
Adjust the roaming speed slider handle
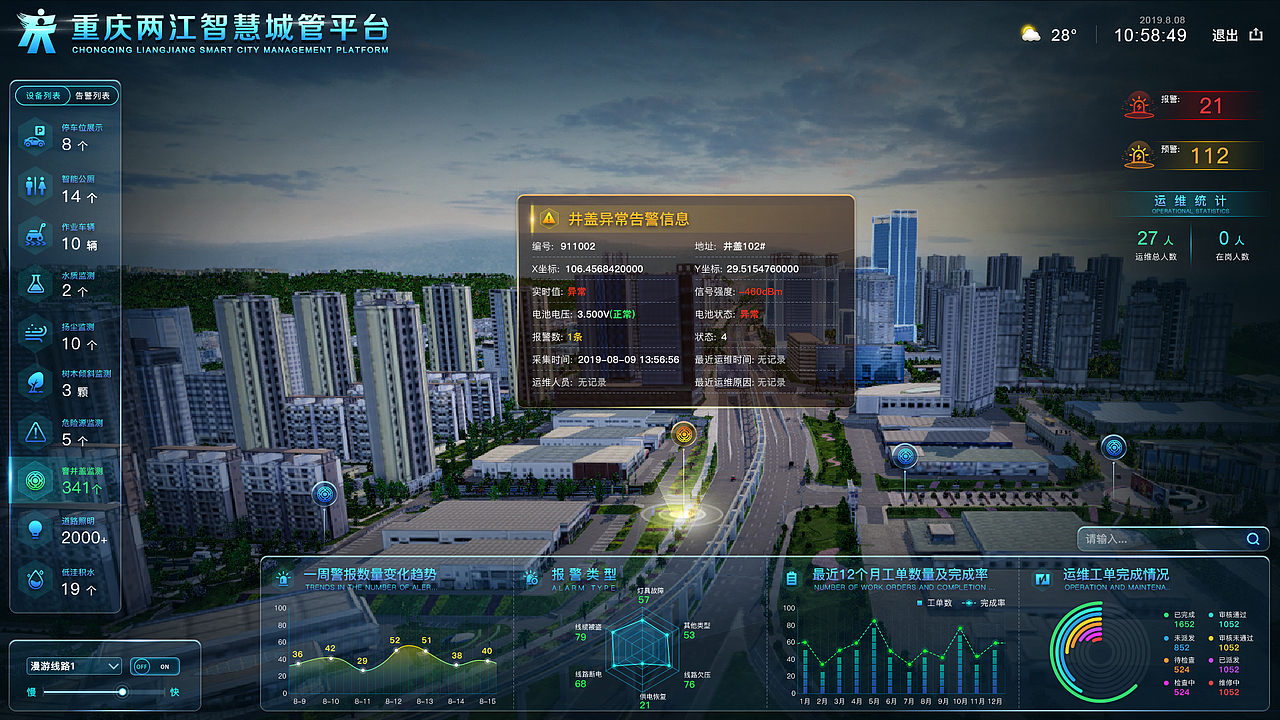122,691
